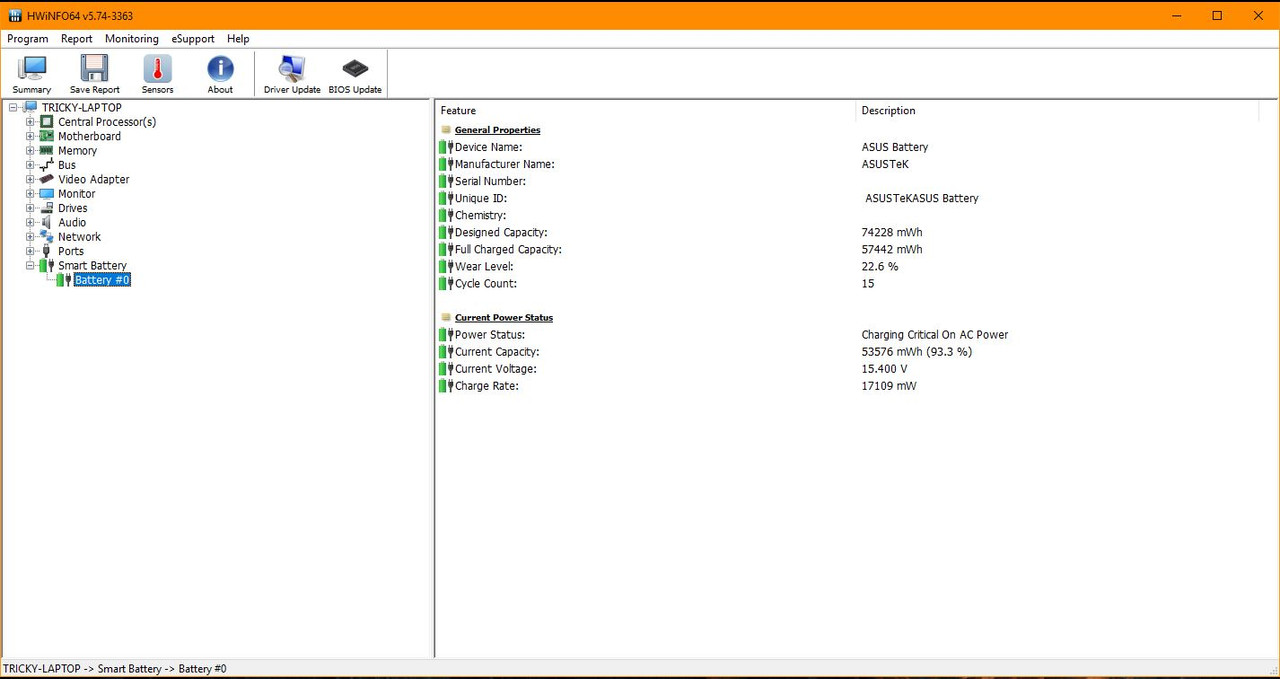Viewport: 1280px width, 679px height.
Task: Click the Ports plug icon
Action: click(47, 251)
